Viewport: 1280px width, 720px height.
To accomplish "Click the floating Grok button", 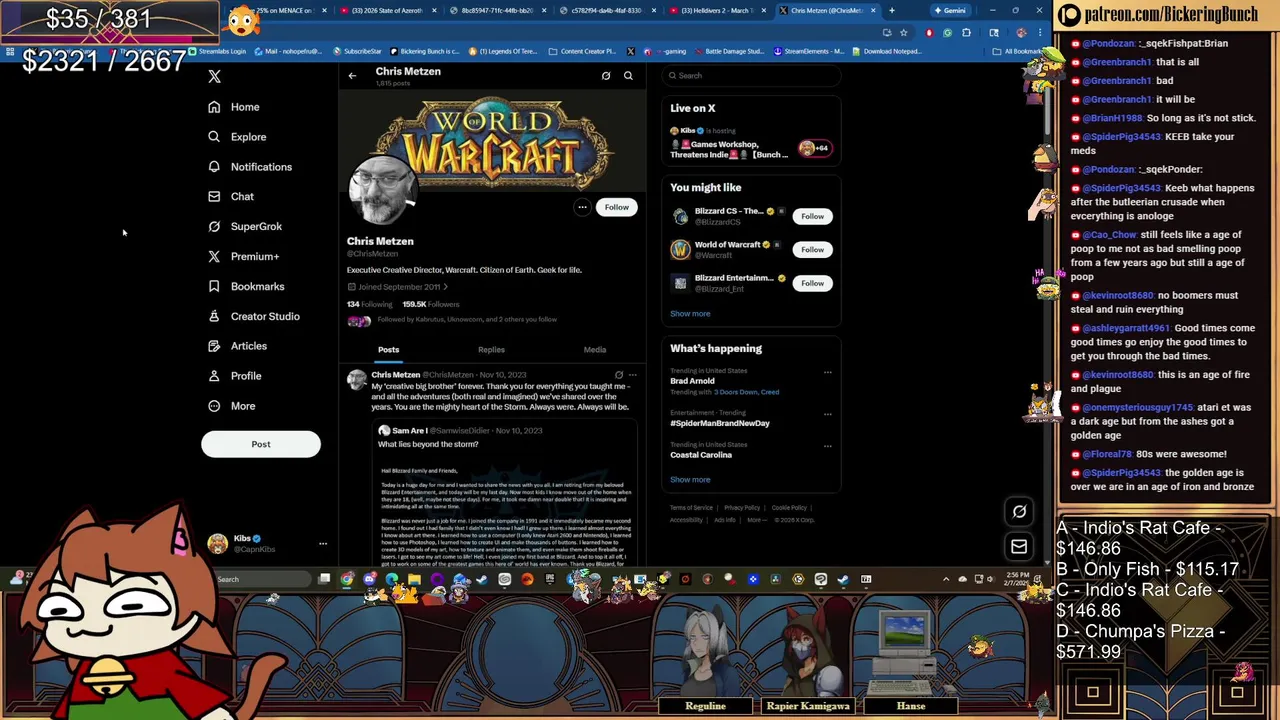I will click(1019, 512).
